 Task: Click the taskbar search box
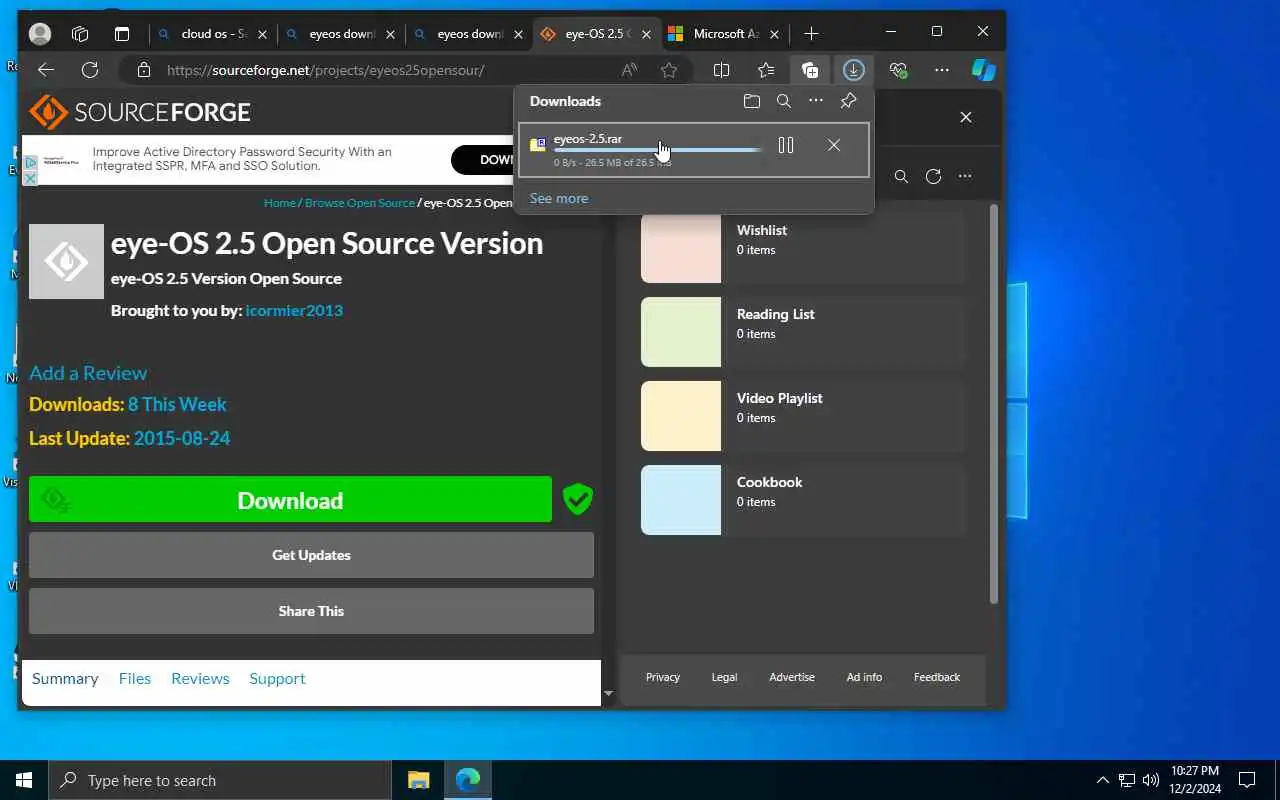[x=220, y=780]
